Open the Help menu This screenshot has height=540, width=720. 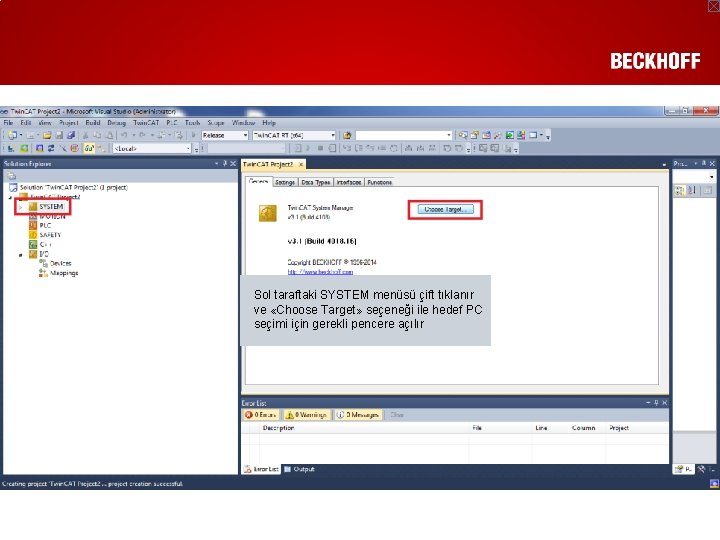(x=269, y=123)
